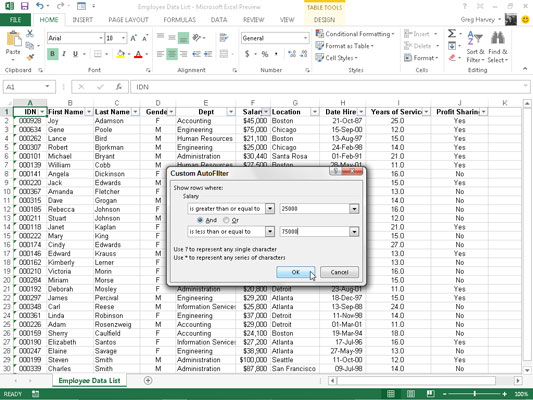533x400 pixels.
Task: Select the Or radio button
Action: click(x=226, y=220)
